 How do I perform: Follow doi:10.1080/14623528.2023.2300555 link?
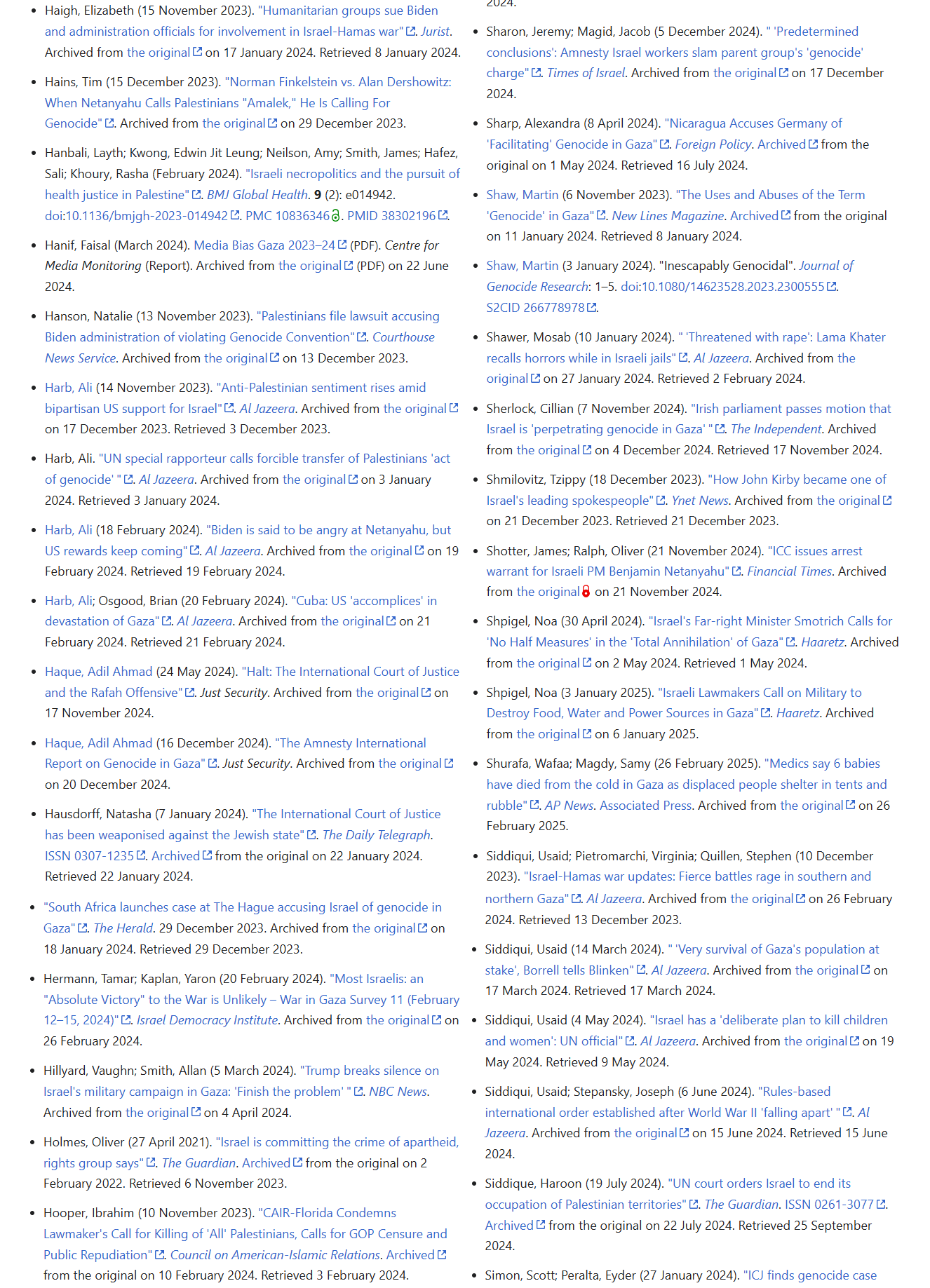[x=728, y=287]
